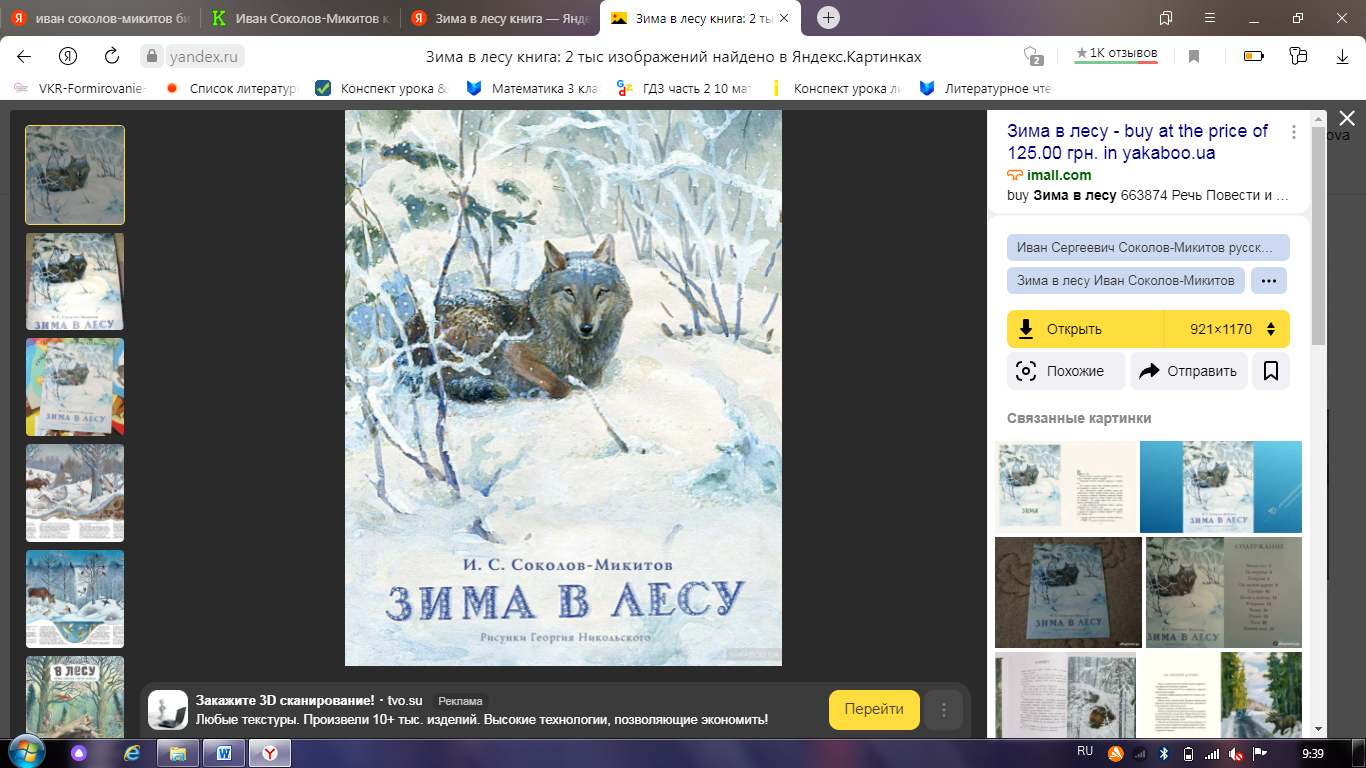Open the related image with СОДЕРЖАНИЕ page

click(x=1224, y=592)
